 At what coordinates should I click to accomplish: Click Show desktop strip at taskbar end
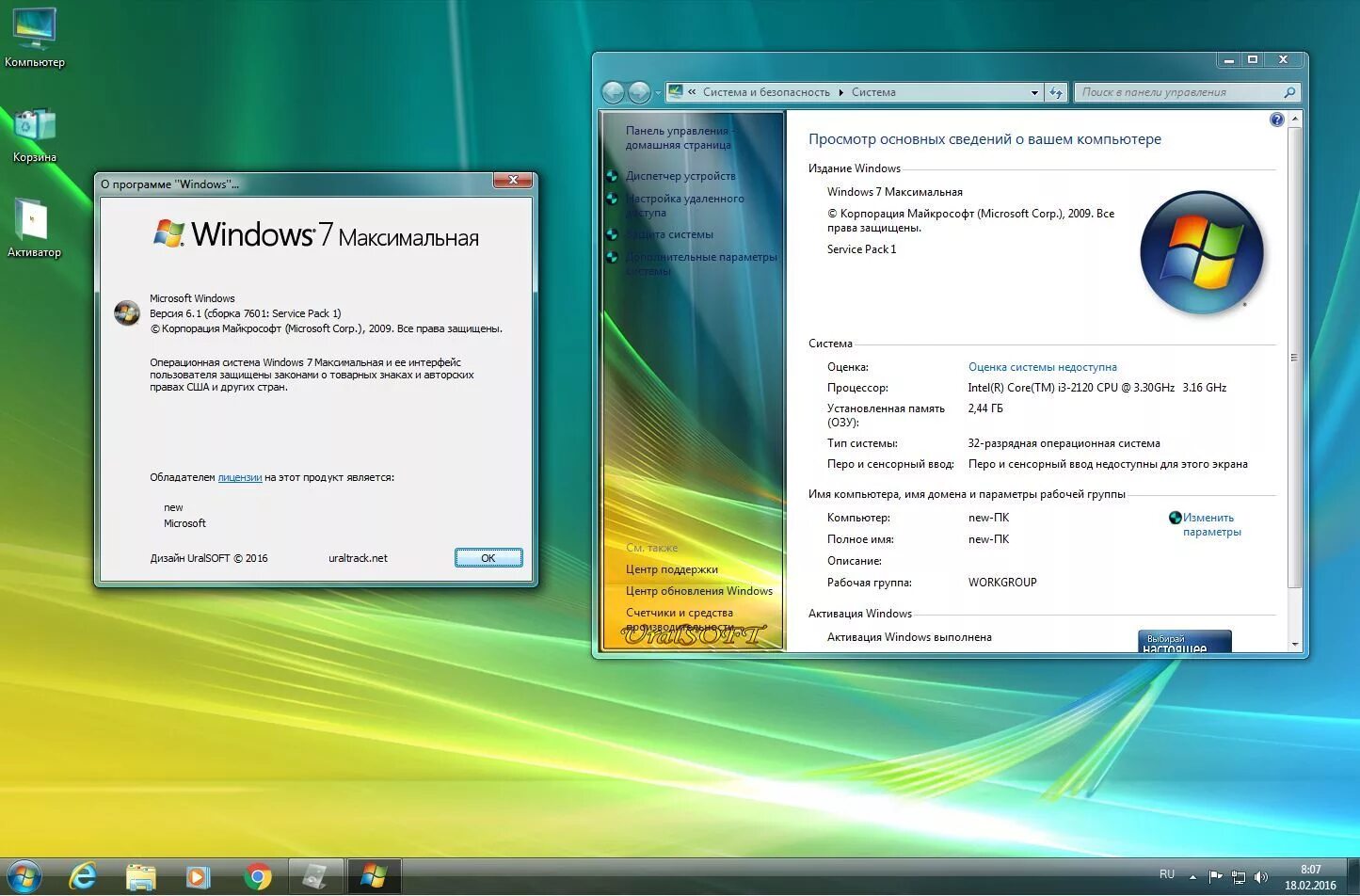[1352, 876]
